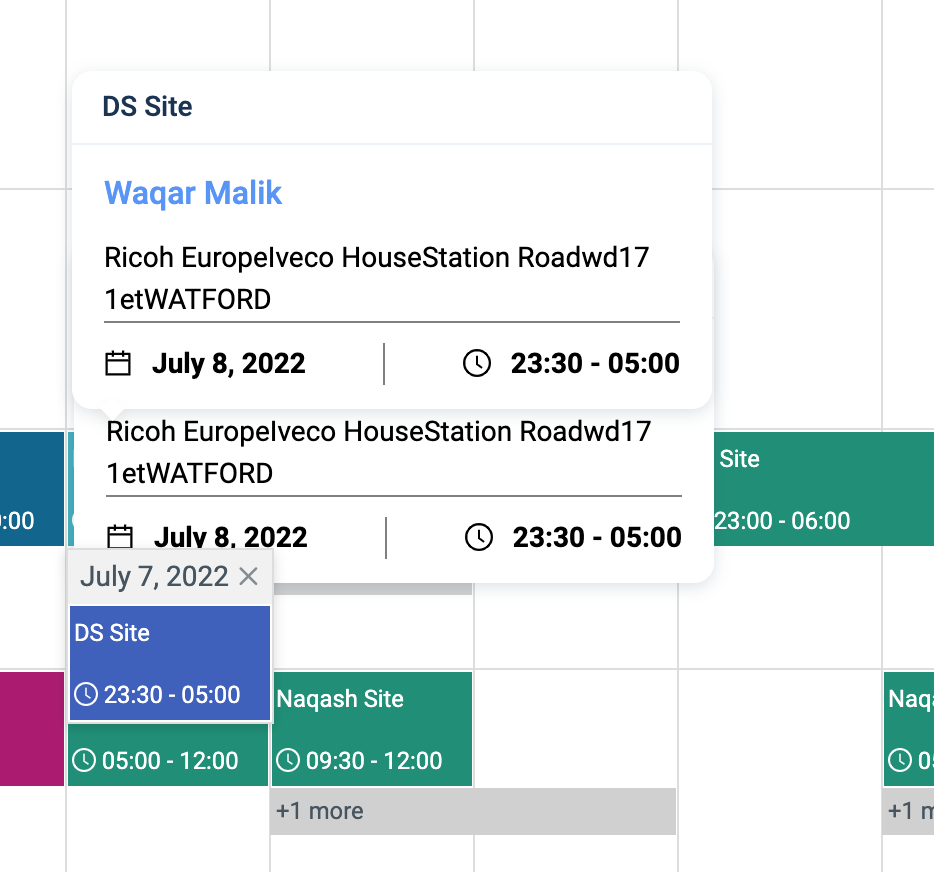Click the July 8, 2022 date label
This screenshot has height=872, width=934.
[228, 363]
